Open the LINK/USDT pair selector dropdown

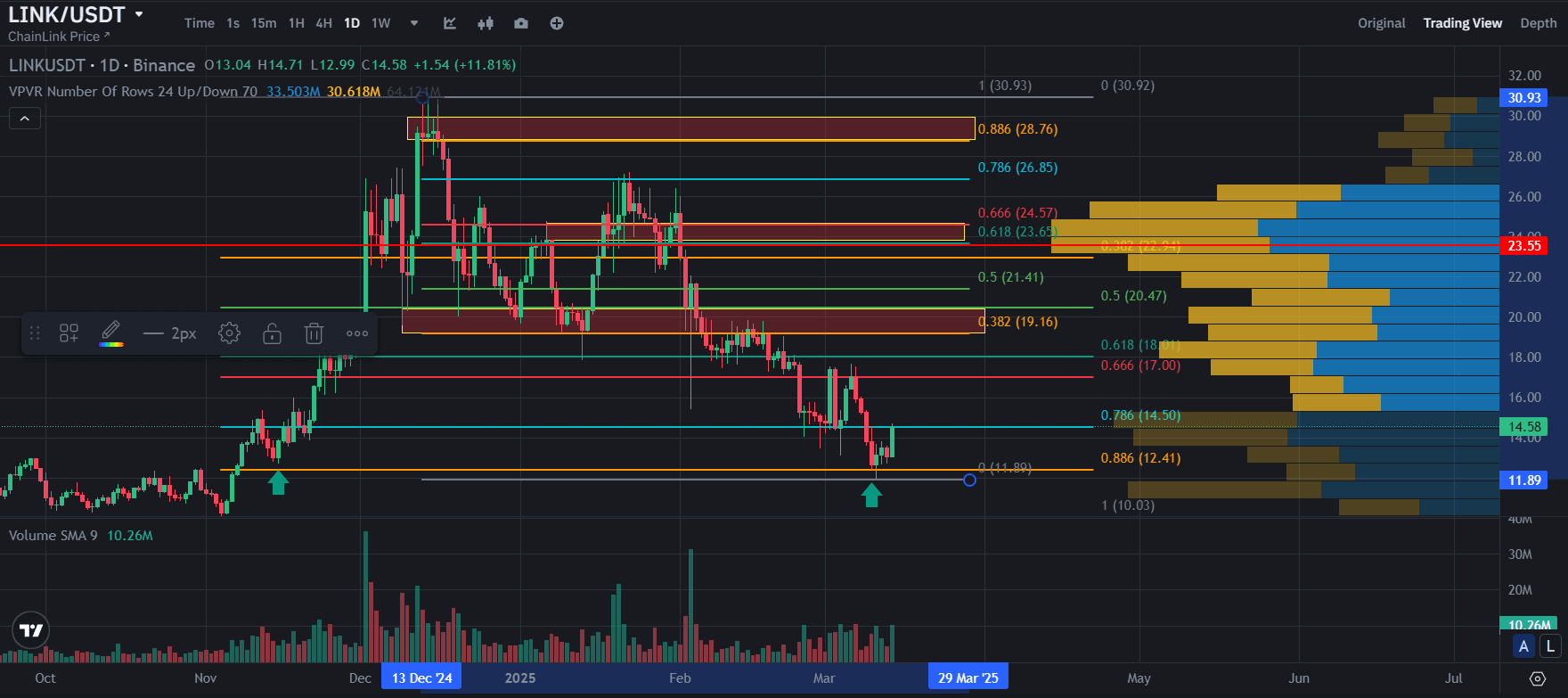pyautogui.click(x=139, y=14)
